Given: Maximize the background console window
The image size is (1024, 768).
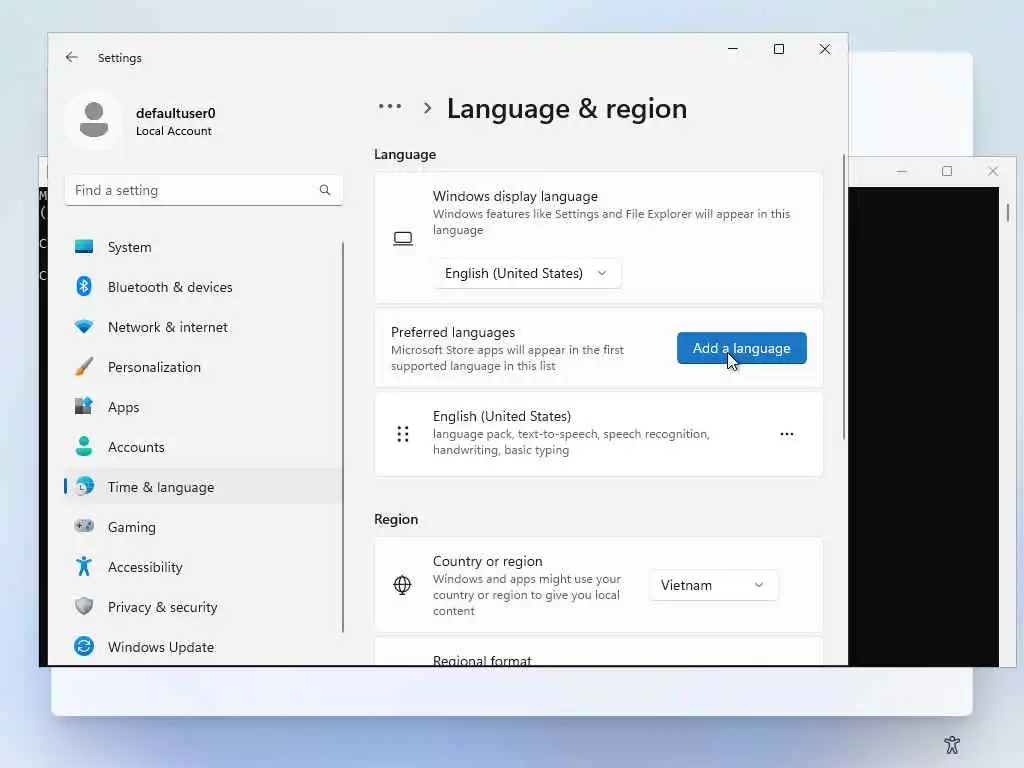Looking at the screenshot, I should coord(947,171).
